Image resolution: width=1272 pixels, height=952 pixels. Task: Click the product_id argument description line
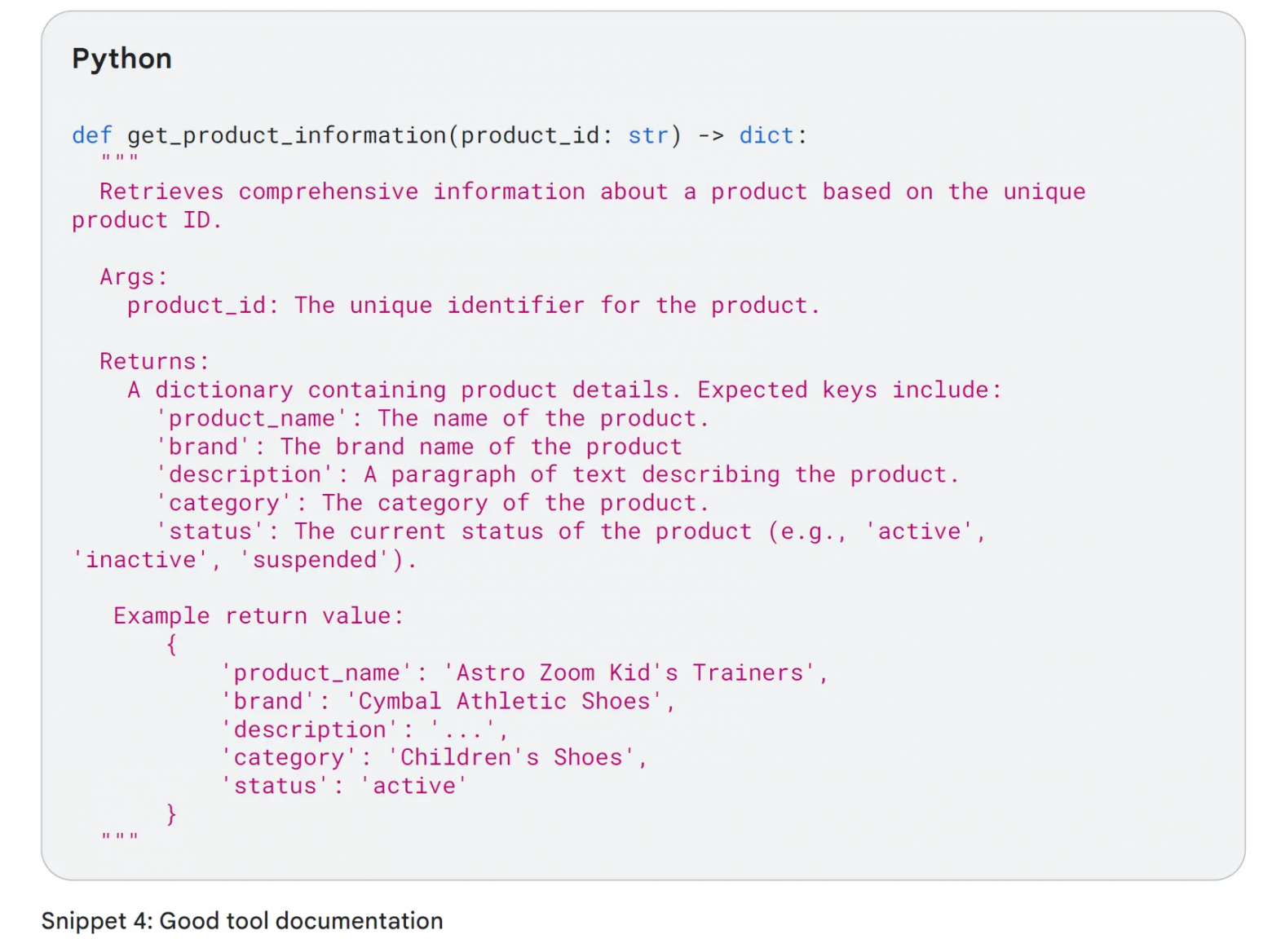[x=473, y=306]
